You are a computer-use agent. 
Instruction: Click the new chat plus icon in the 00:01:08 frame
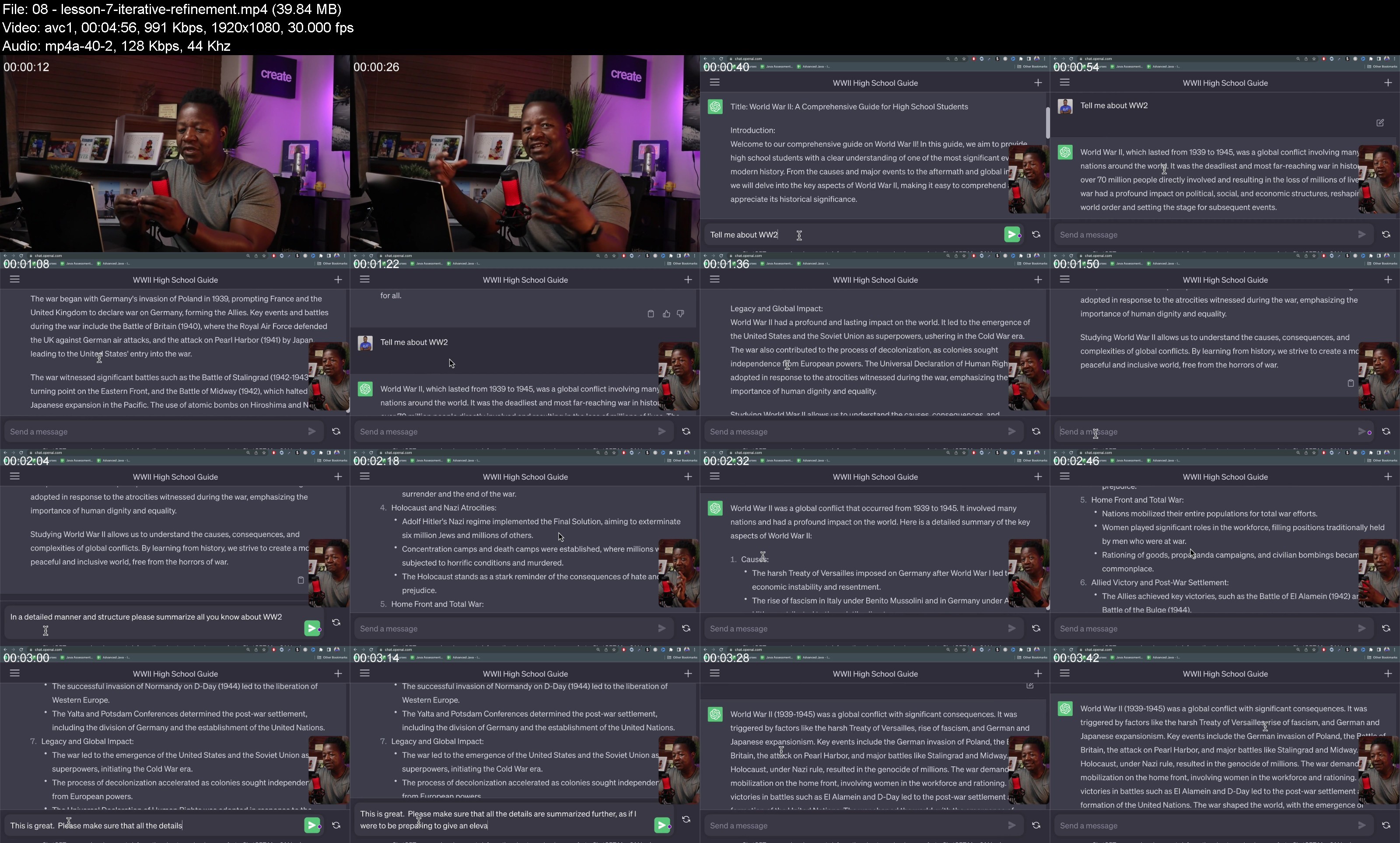point(338,280)
